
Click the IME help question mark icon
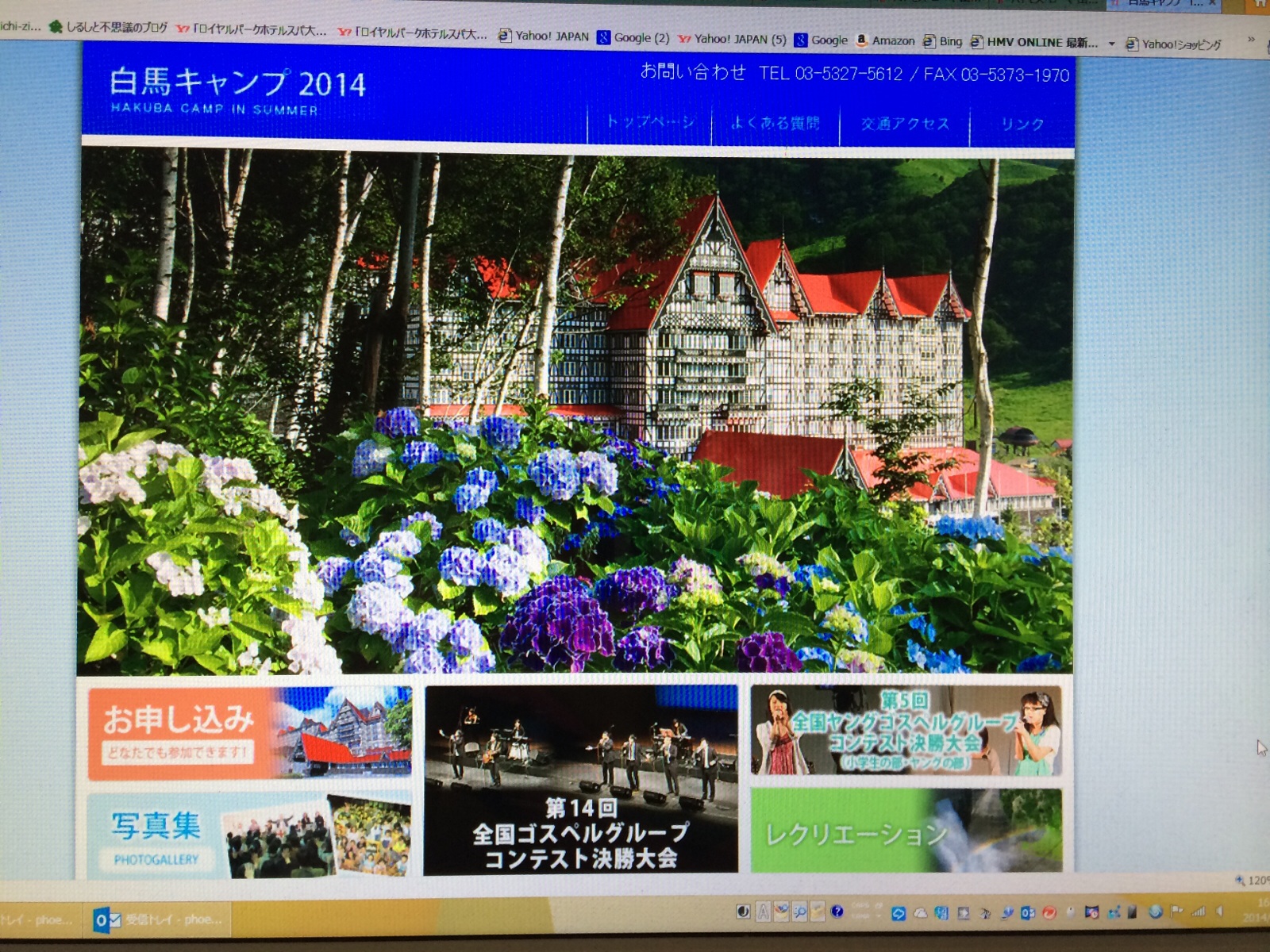pos(837,912)
